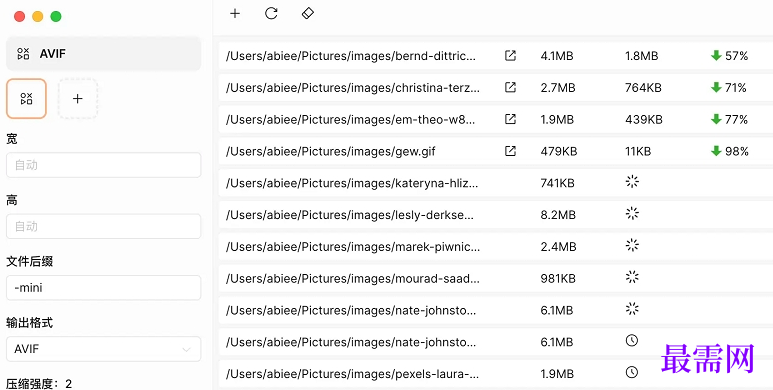Click the 宽 width input field

[104, 165]
